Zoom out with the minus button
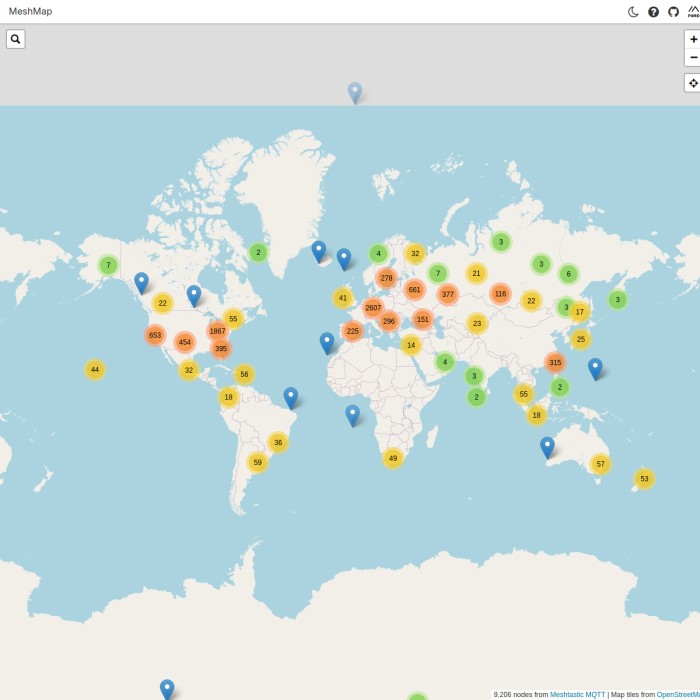Viewport: 700px width, 700px height. 693,58
